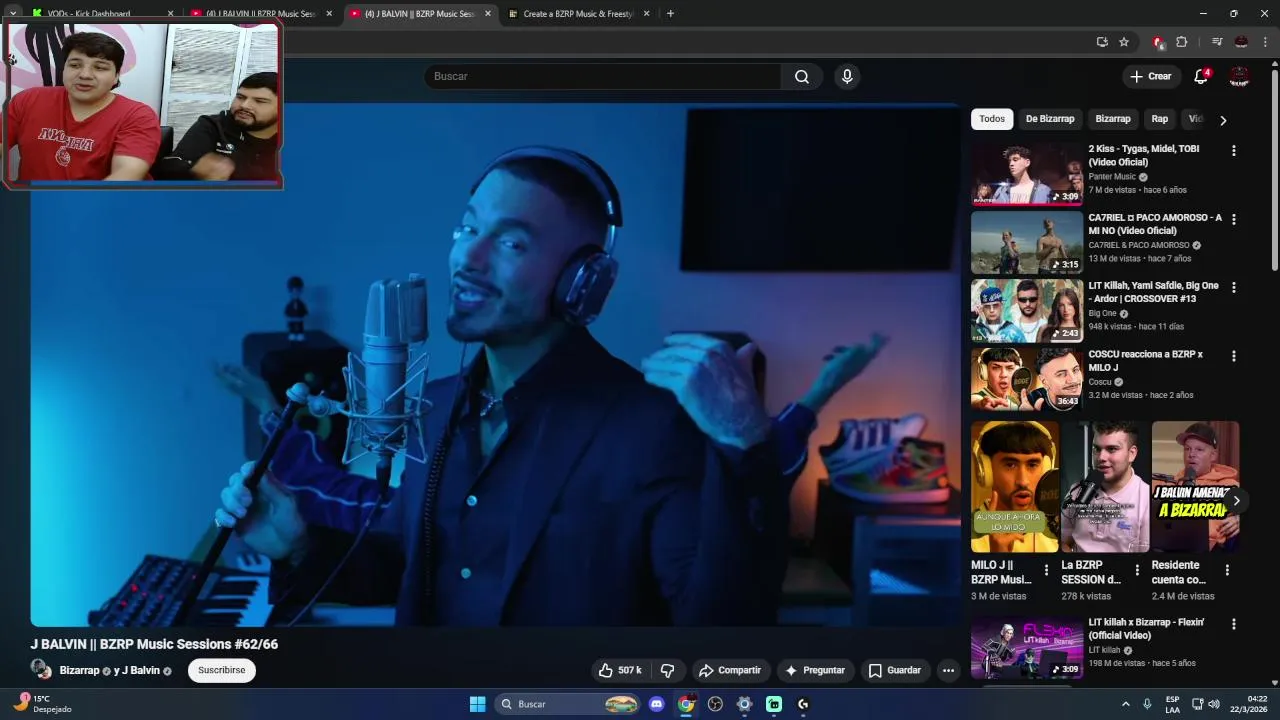Open the Windows Start menu
Viewport: 1280px width, 720px height.
coord(477,704)
